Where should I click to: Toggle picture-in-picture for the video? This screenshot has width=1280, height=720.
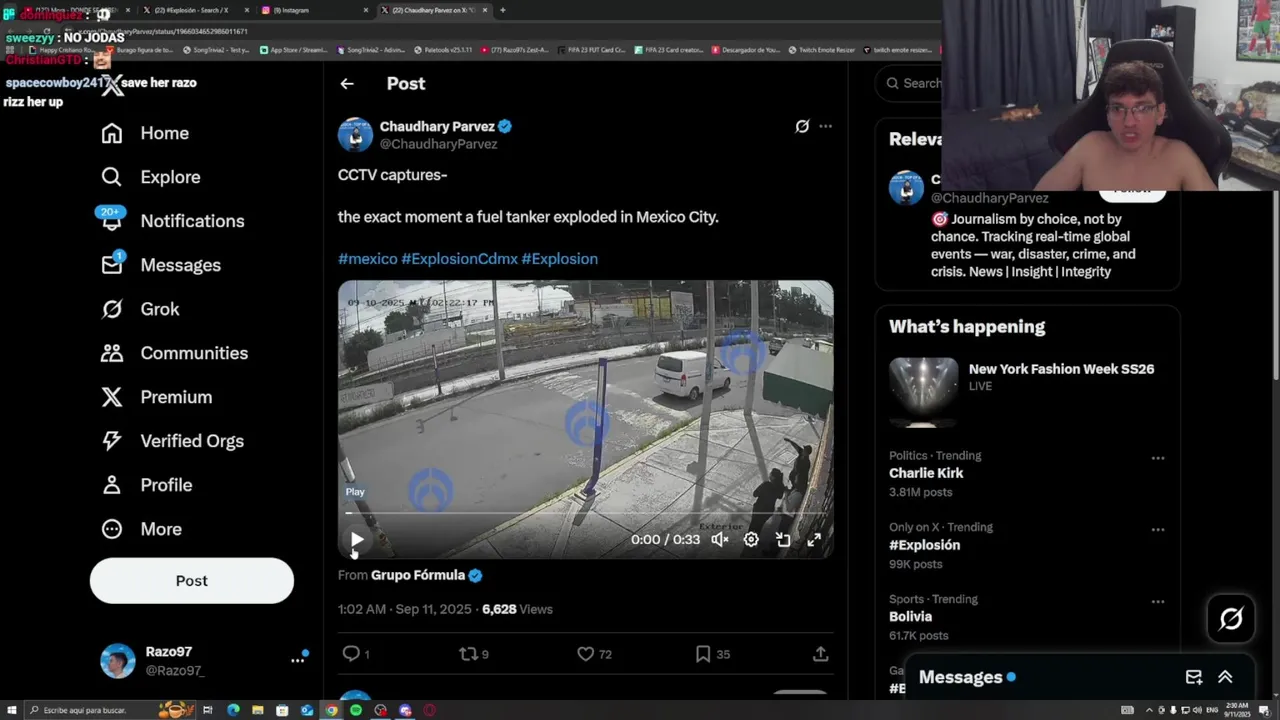tap(783, 540)
